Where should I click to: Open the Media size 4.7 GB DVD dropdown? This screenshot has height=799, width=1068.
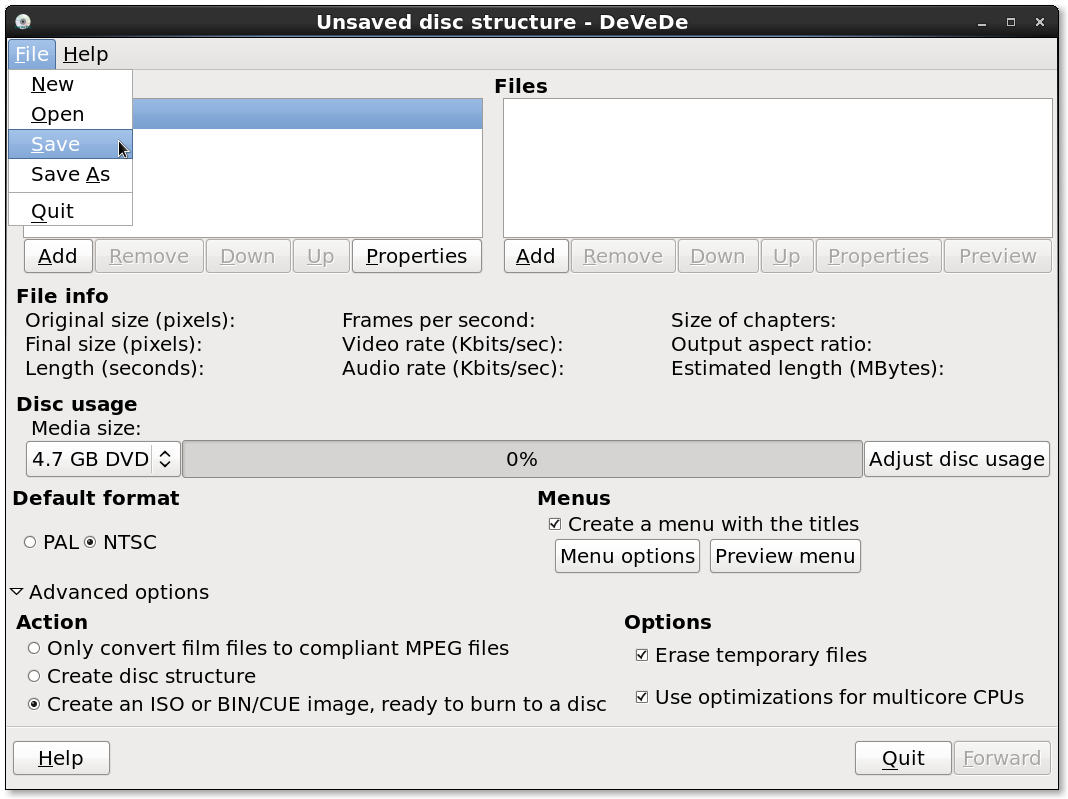point(103,459)
